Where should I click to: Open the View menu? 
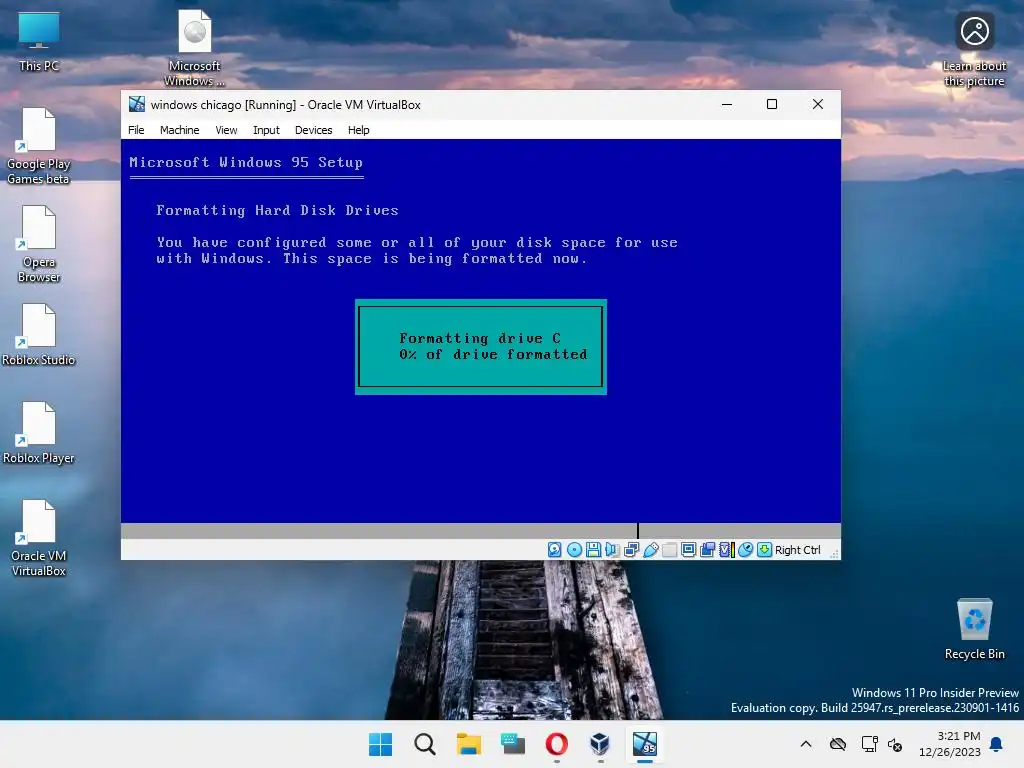click(x=226, y=130)
